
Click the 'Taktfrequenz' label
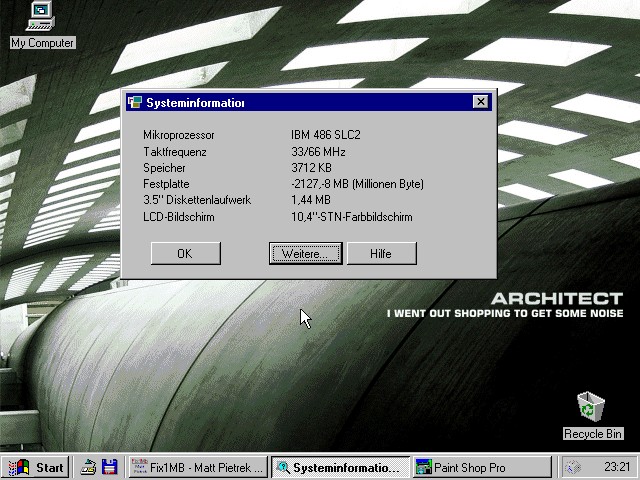(x=175, y=152)
